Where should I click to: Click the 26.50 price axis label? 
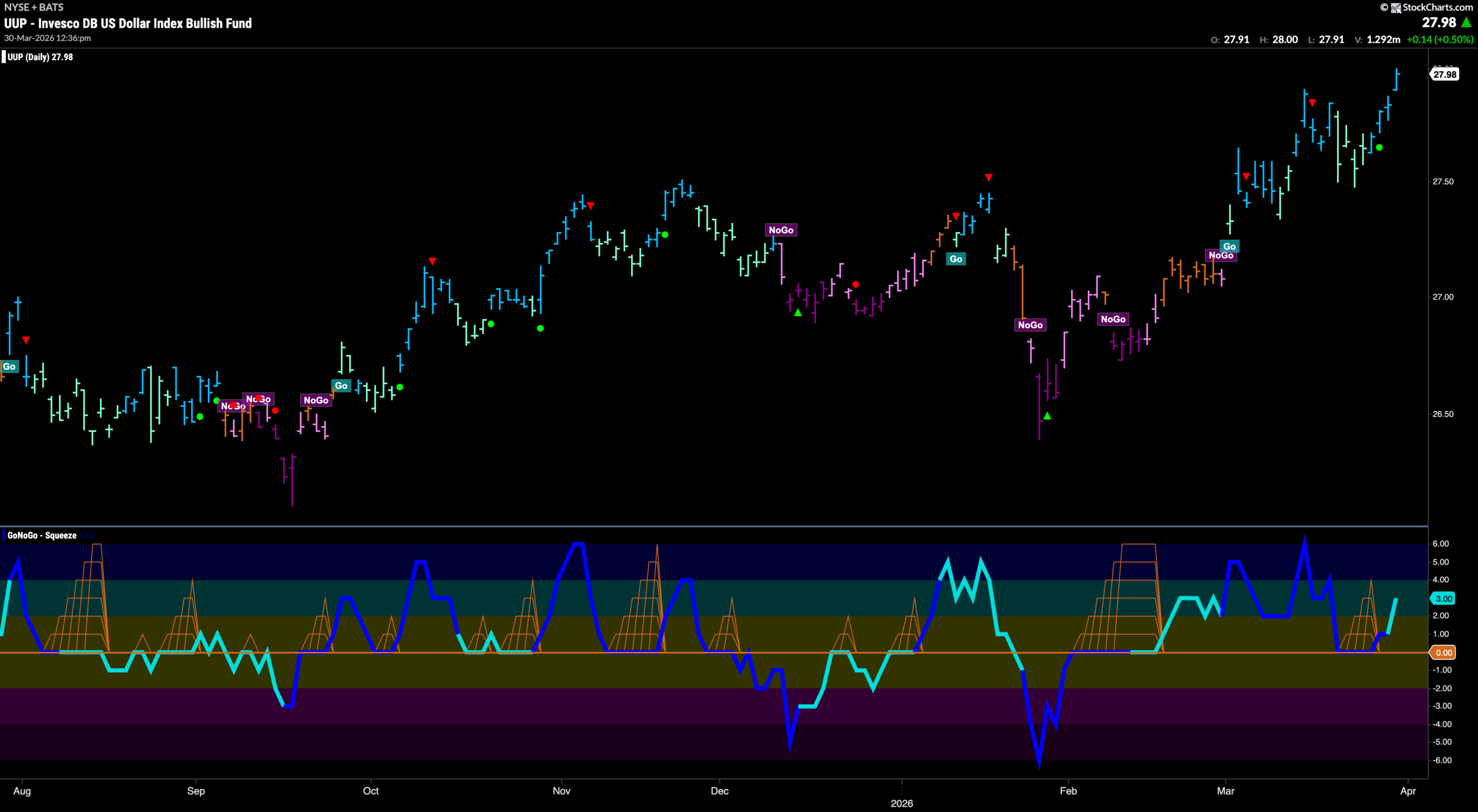(x=1443, y=414)
